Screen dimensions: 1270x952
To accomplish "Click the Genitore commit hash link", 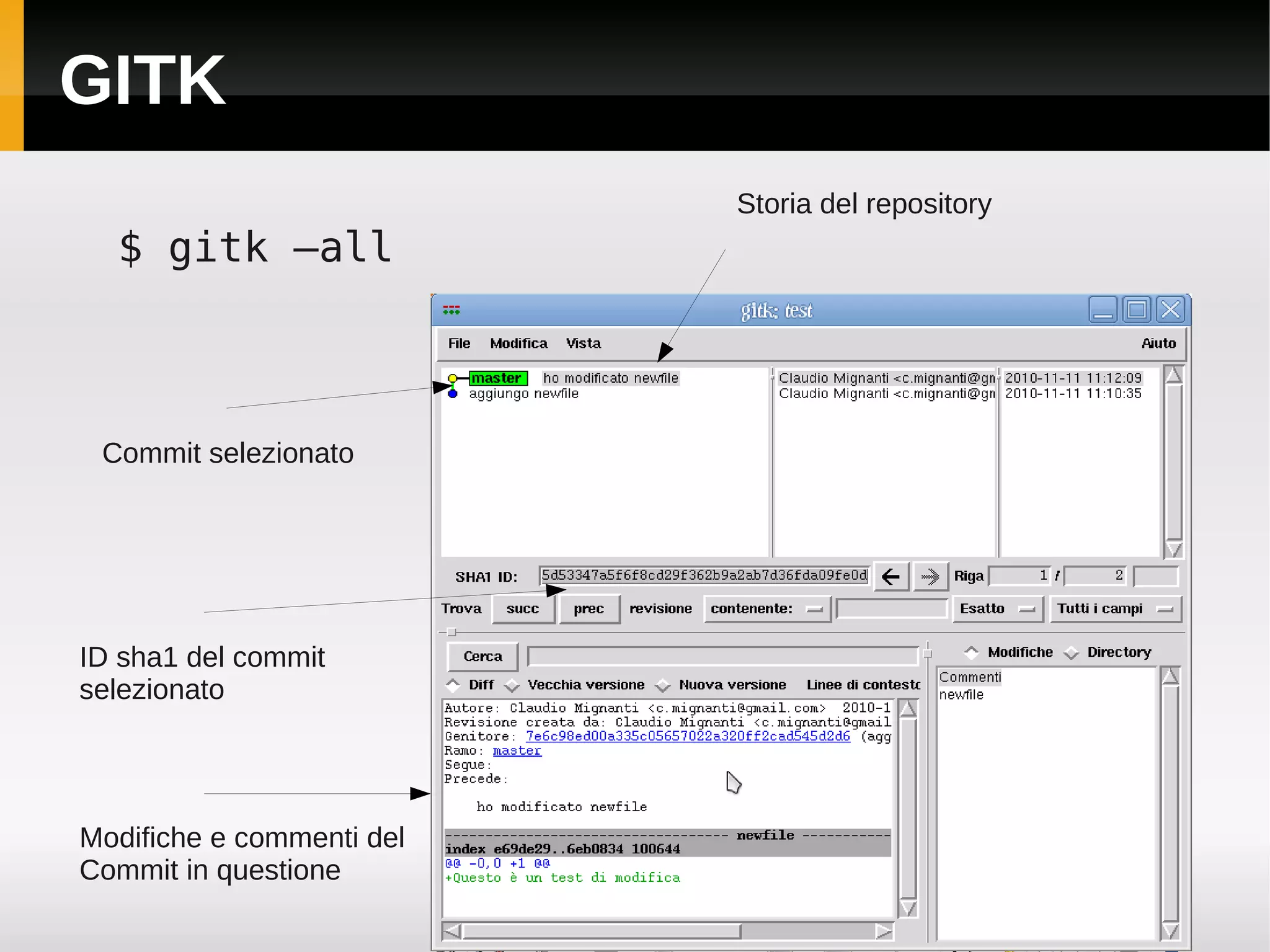I will 688,736.
